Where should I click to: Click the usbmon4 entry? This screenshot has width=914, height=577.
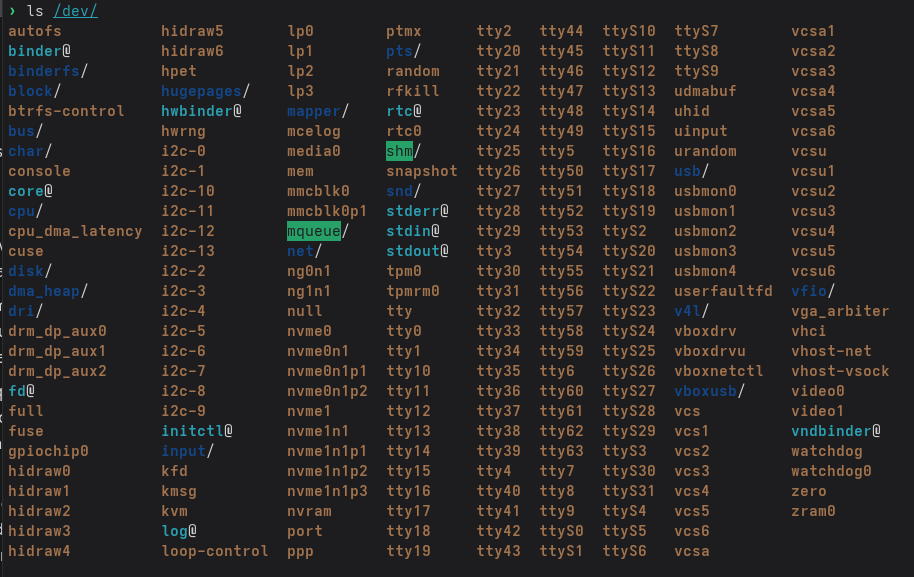pyautogui.click(x=705, y=271)
